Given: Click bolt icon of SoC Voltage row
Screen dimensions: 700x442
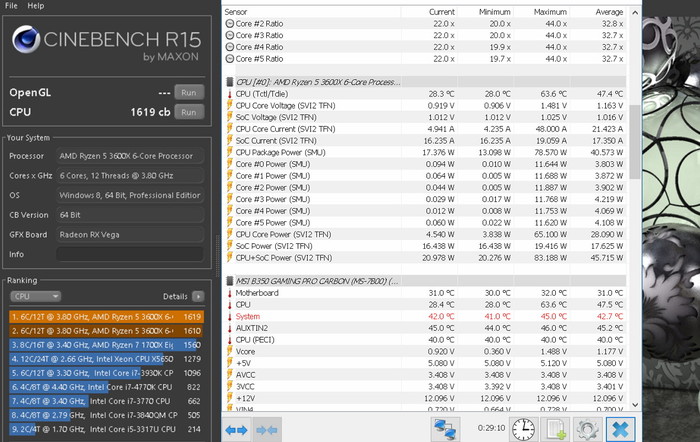Looking at the screenshot, I should point(229,117).
